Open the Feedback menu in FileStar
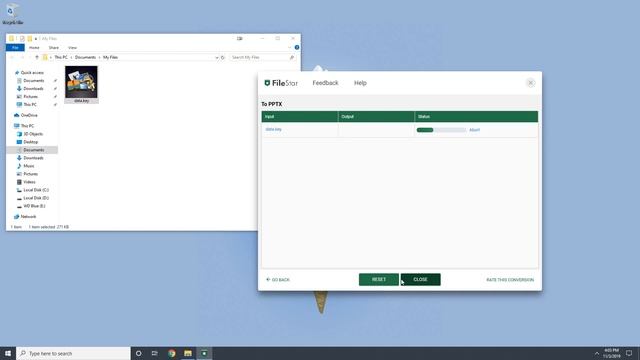 [325, 83]
